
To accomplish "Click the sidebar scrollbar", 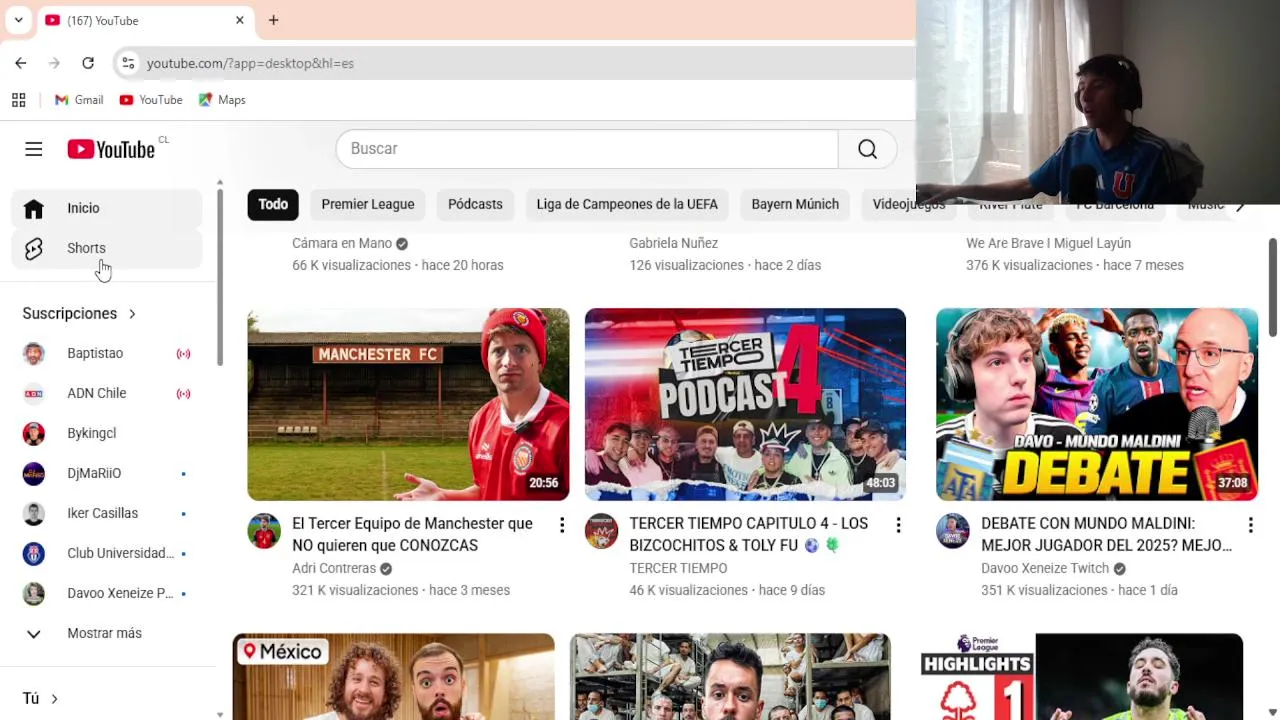I will point(219,275).
